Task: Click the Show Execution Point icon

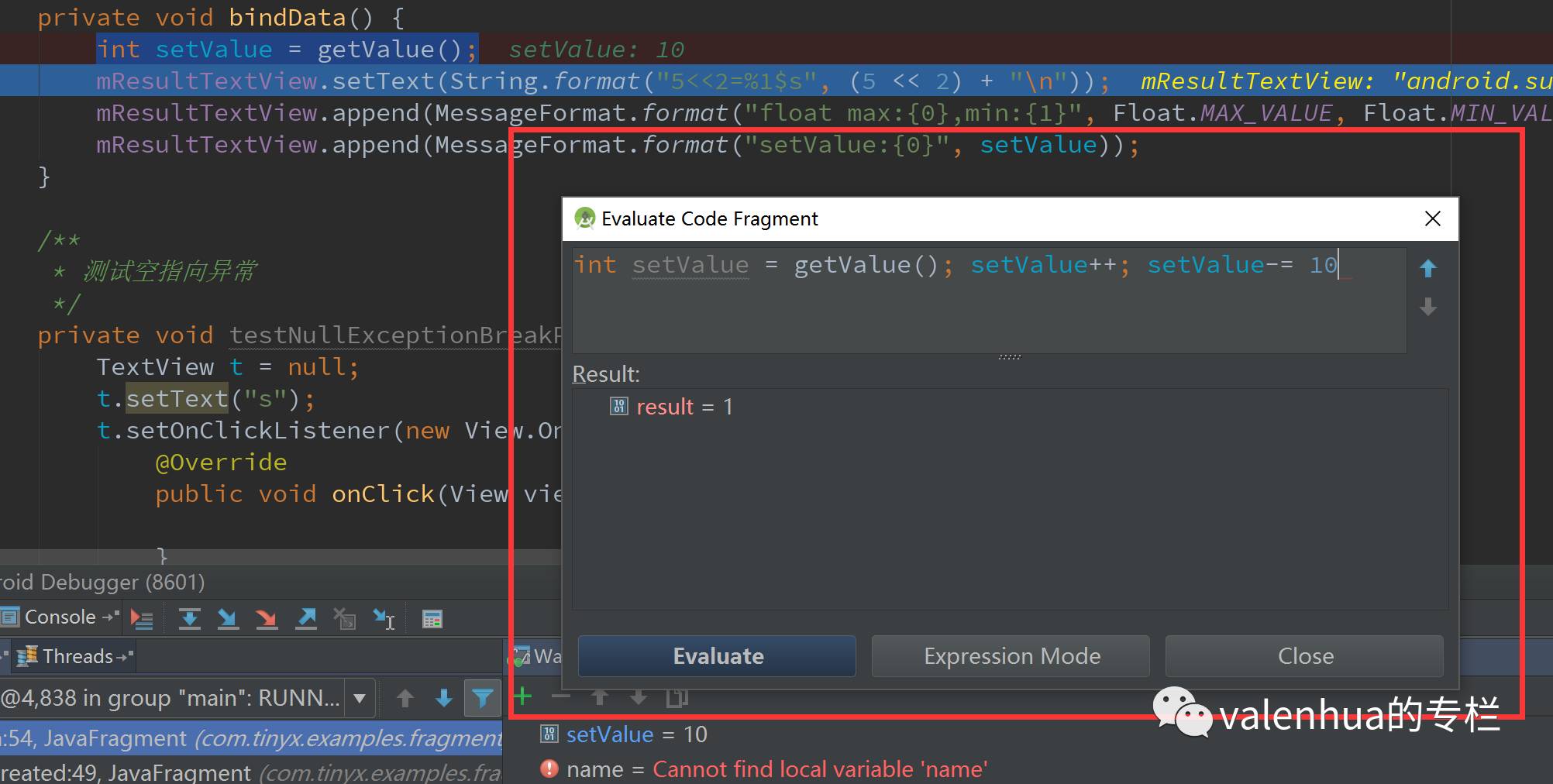Action: (x=142, y=618)
